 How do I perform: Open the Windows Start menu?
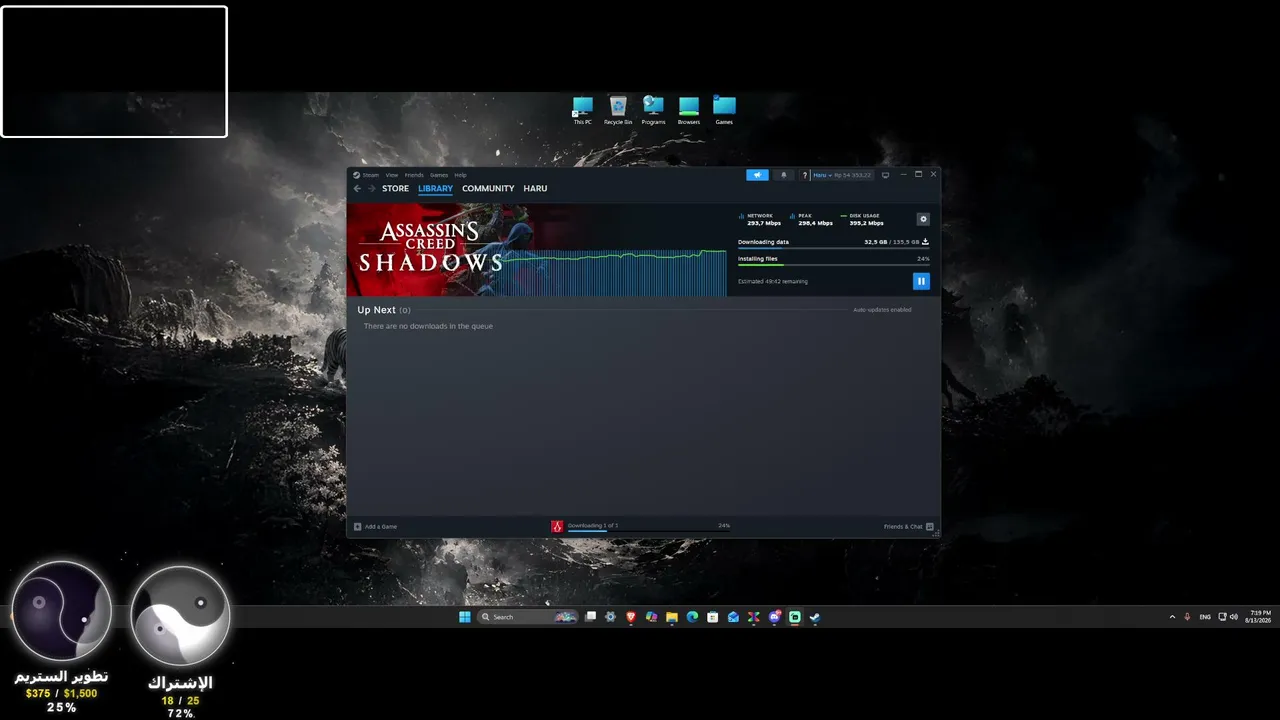(465, 617)
